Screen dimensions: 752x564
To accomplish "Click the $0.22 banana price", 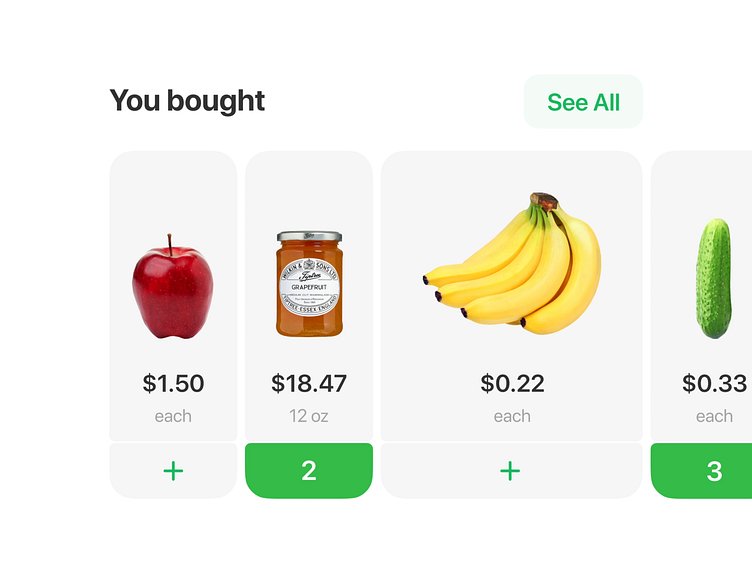I will pos(511,383).
